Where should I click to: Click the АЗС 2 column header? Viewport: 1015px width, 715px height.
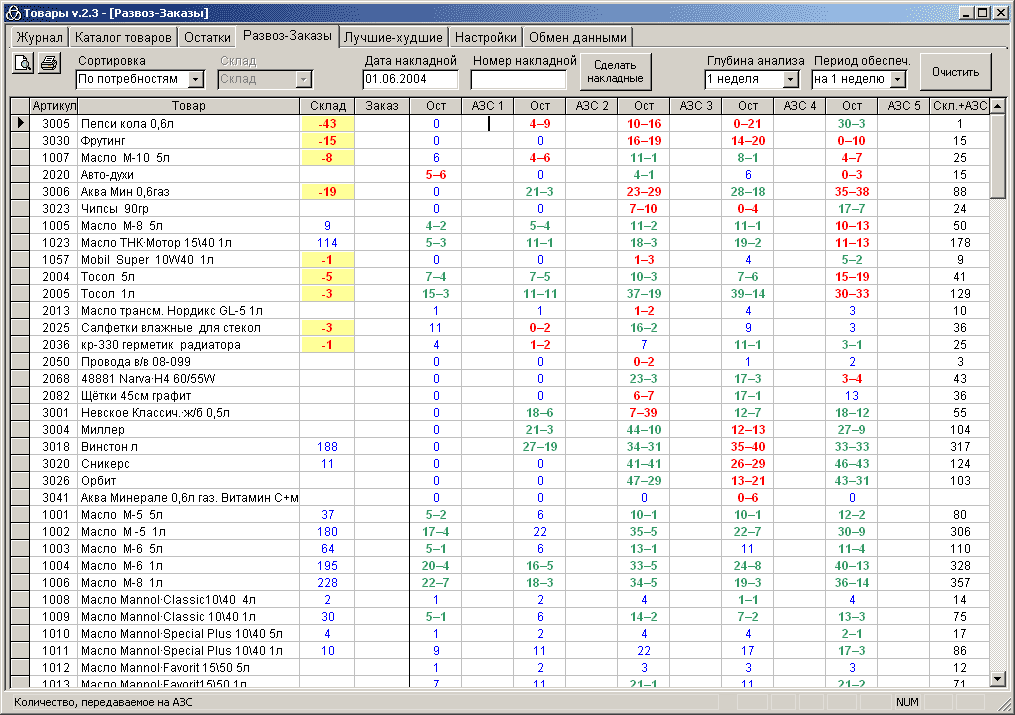(x=592, y=105)
